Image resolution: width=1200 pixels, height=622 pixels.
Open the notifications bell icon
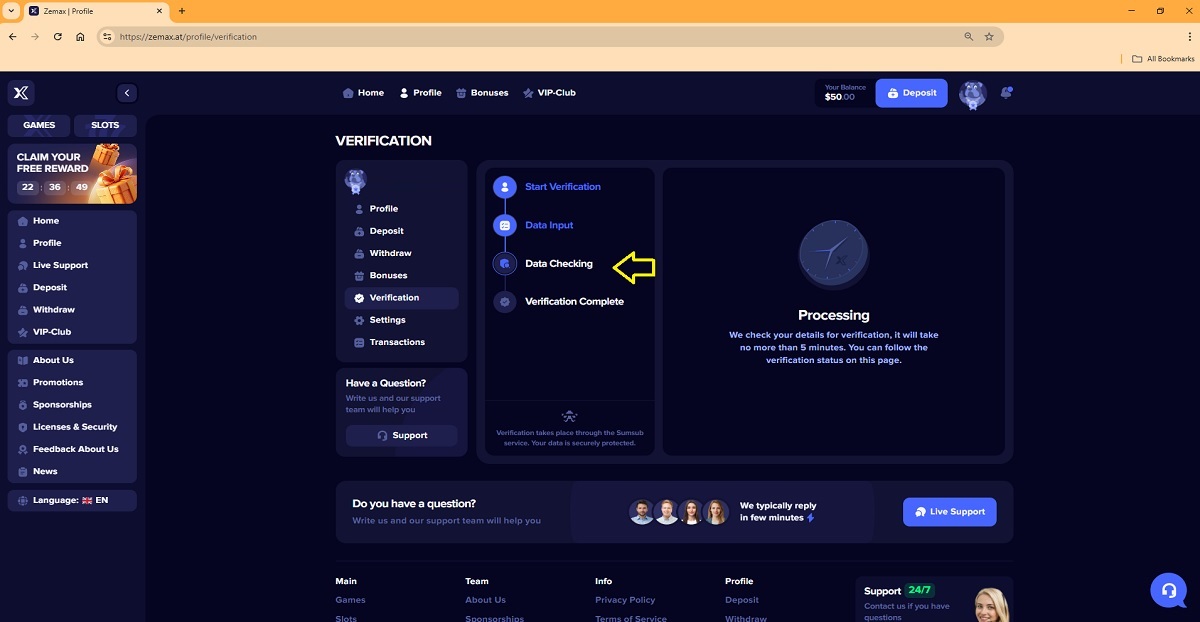click(1006, 92)
